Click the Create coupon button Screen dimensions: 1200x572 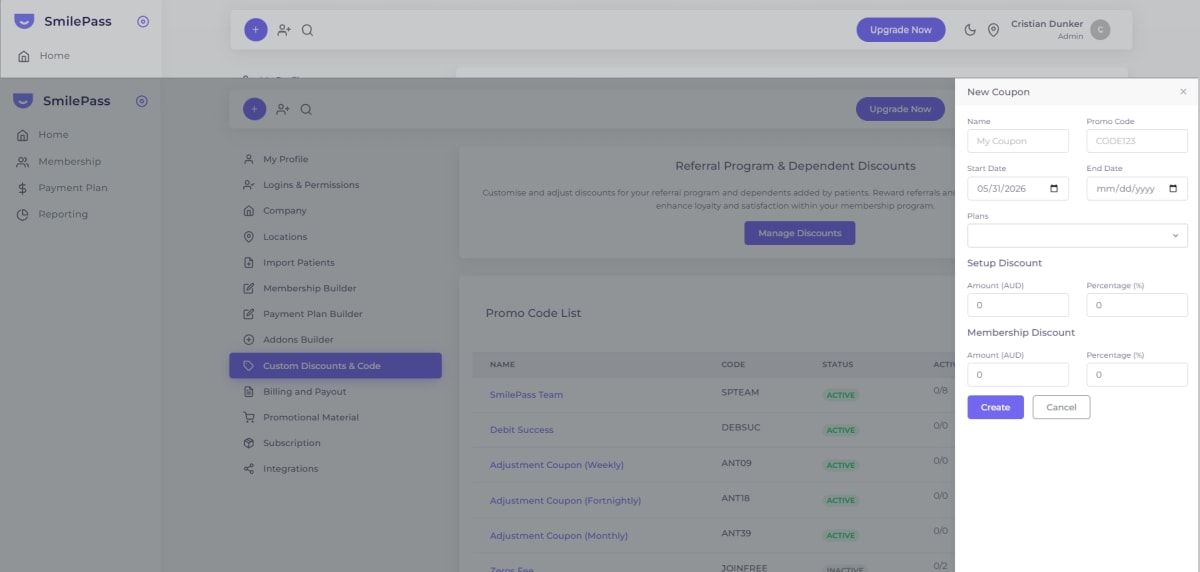[x=995, y=407]
